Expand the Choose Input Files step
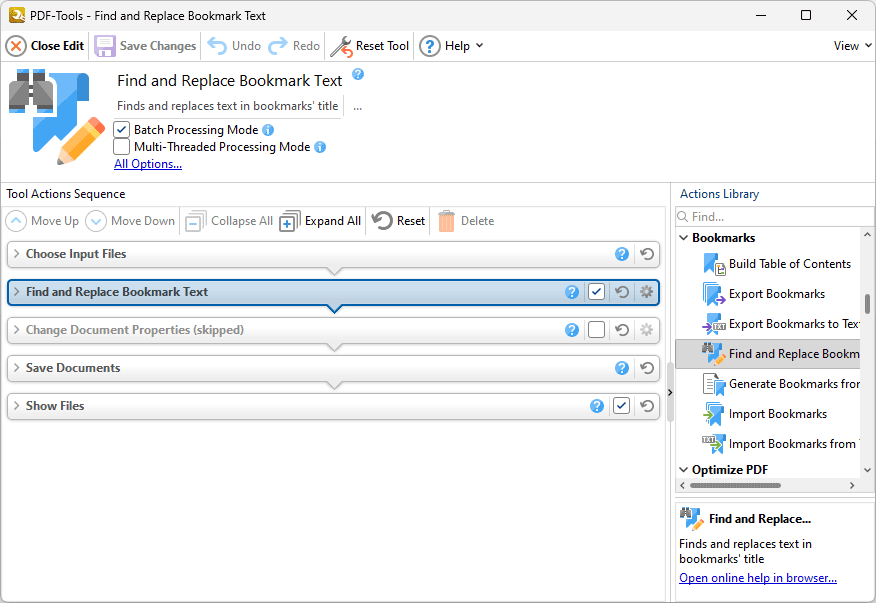 (17, 254)
